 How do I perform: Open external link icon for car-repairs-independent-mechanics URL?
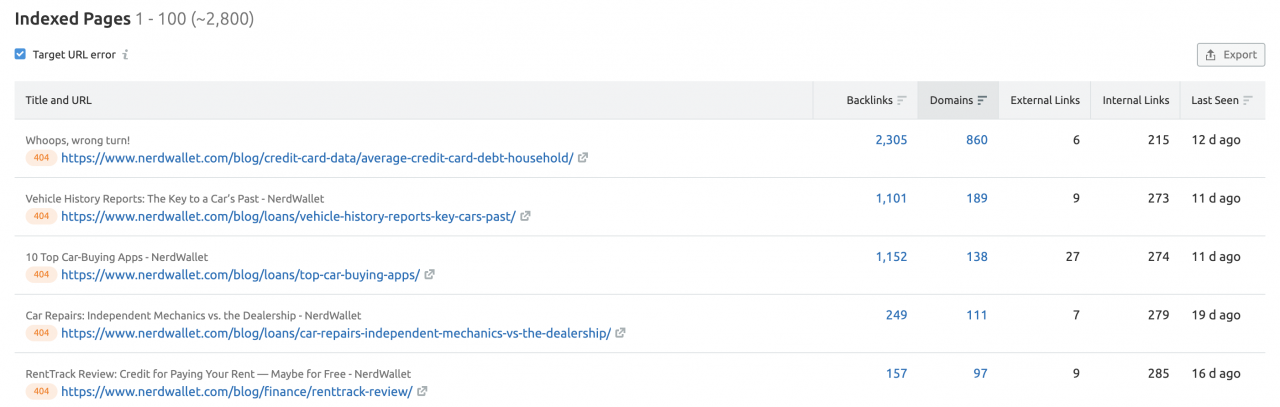click(620, 333)
